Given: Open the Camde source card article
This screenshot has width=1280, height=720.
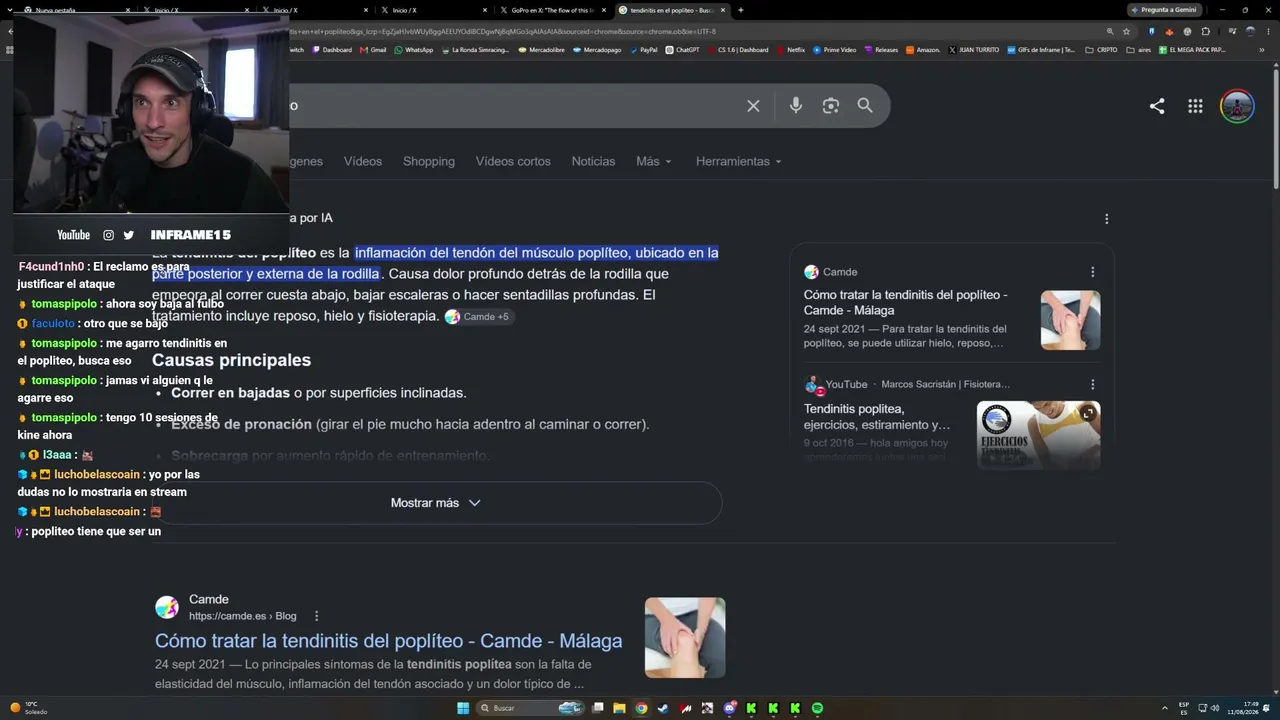Looking at the screenshot, I should tap(905, 302).
